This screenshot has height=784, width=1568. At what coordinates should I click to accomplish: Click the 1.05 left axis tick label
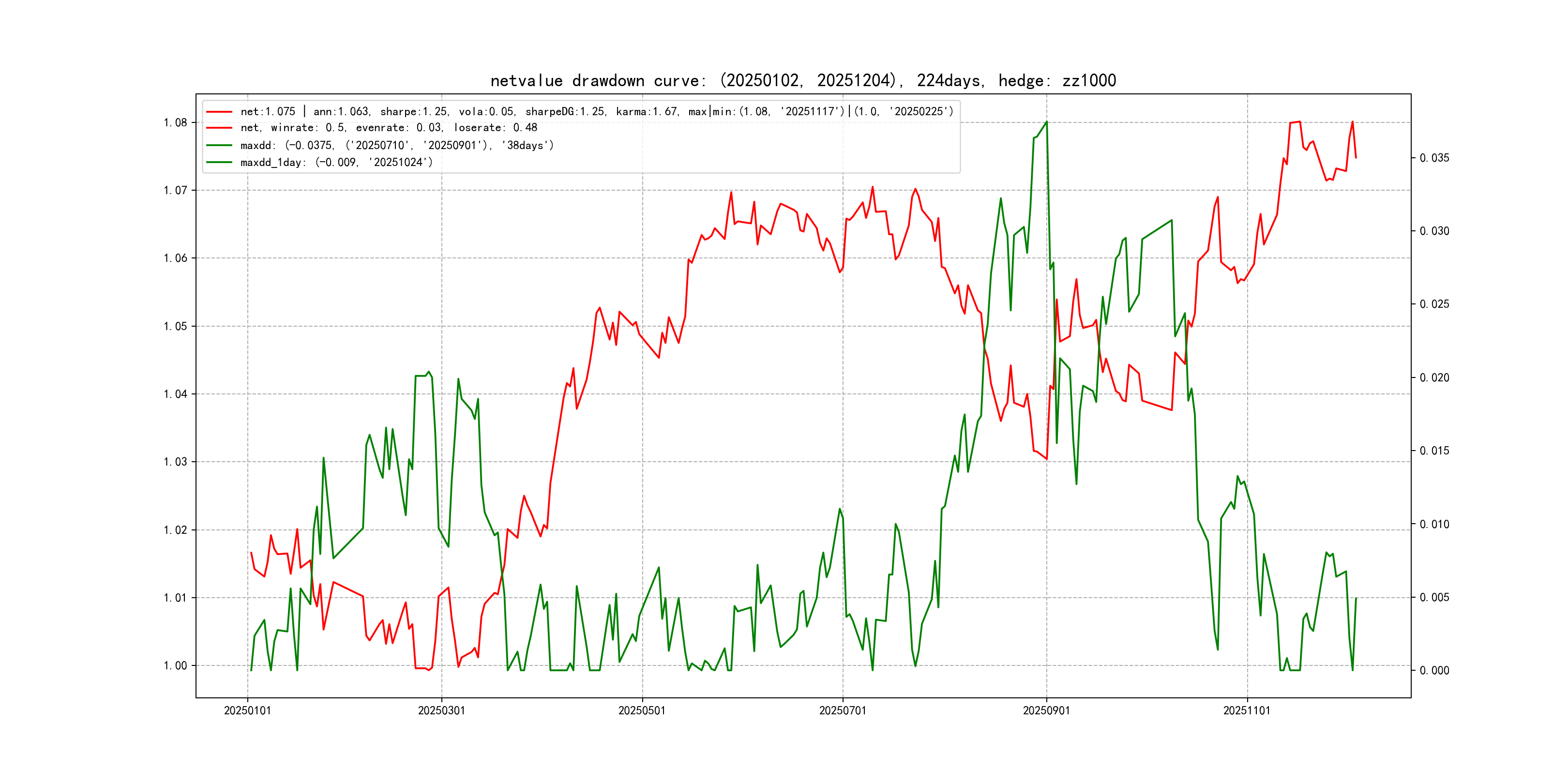pyautogui.click(x=175, y=326)
